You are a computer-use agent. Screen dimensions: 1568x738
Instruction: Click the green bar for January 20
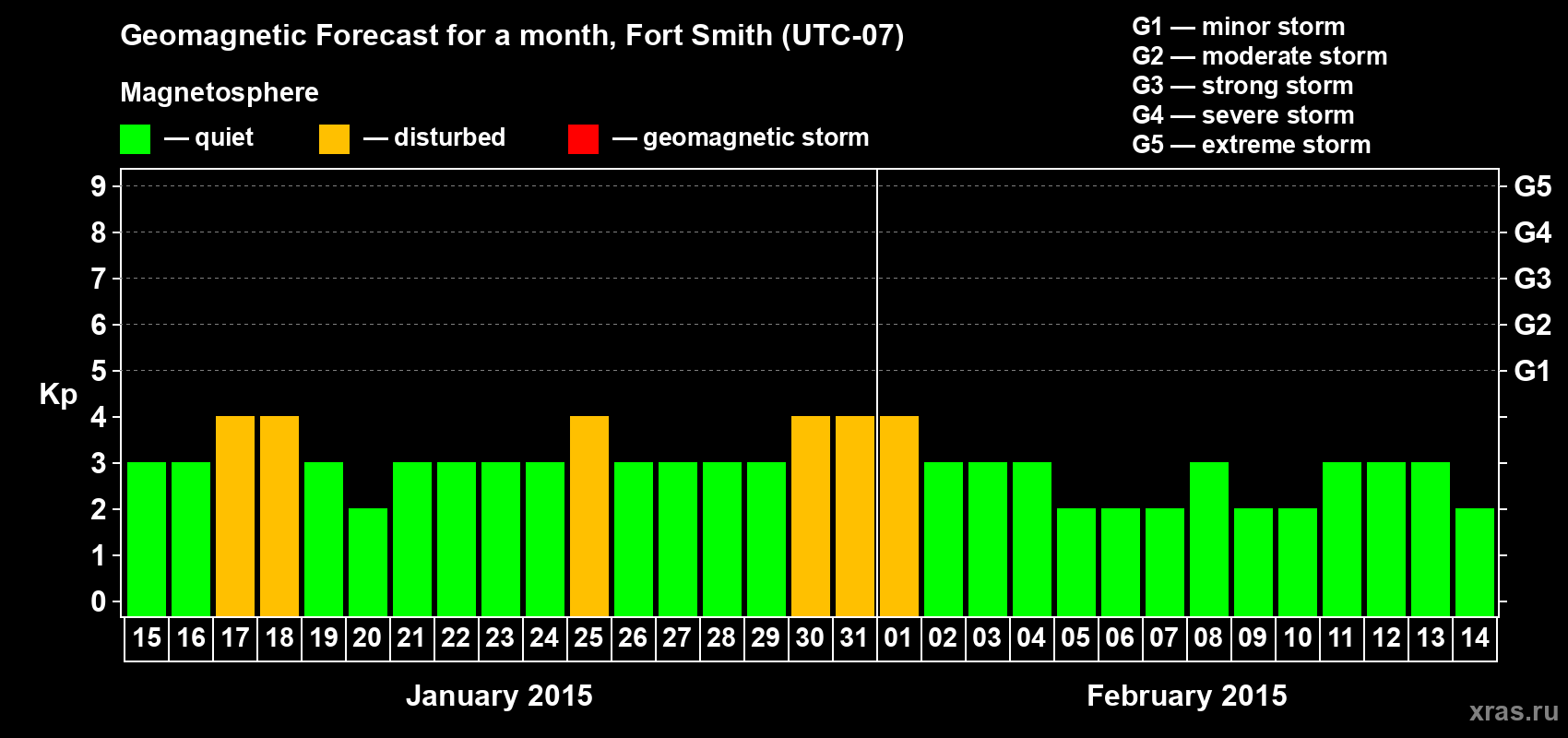368,562
